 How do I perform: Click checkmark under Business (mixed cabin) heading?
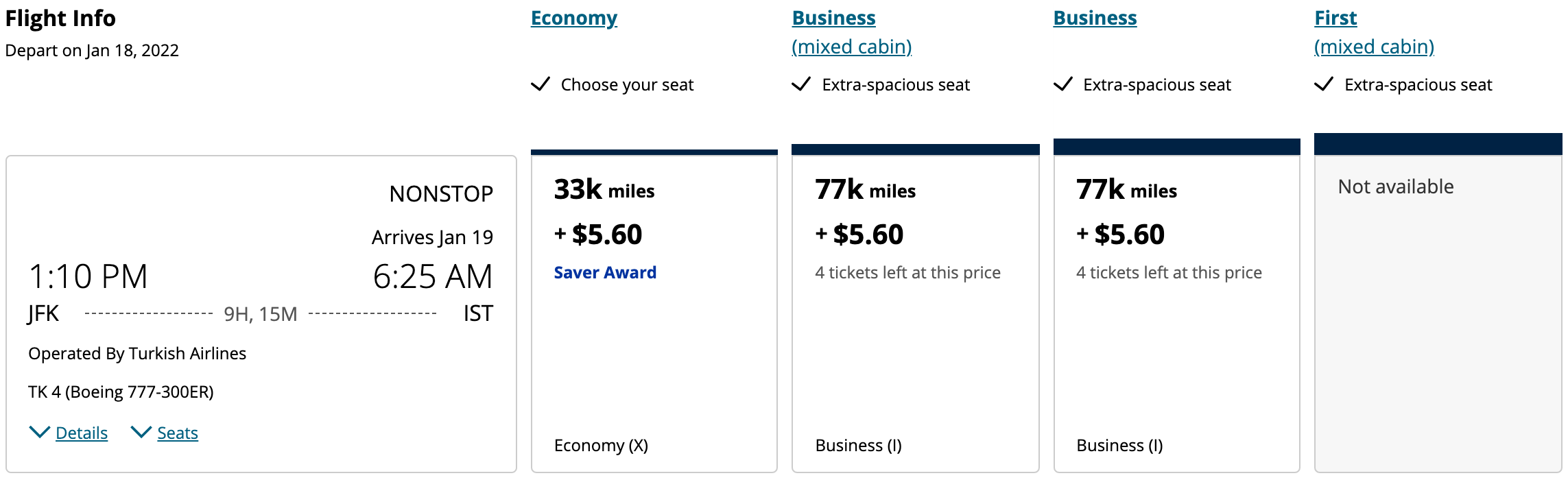pyautogui.click(x=801, y=84)
